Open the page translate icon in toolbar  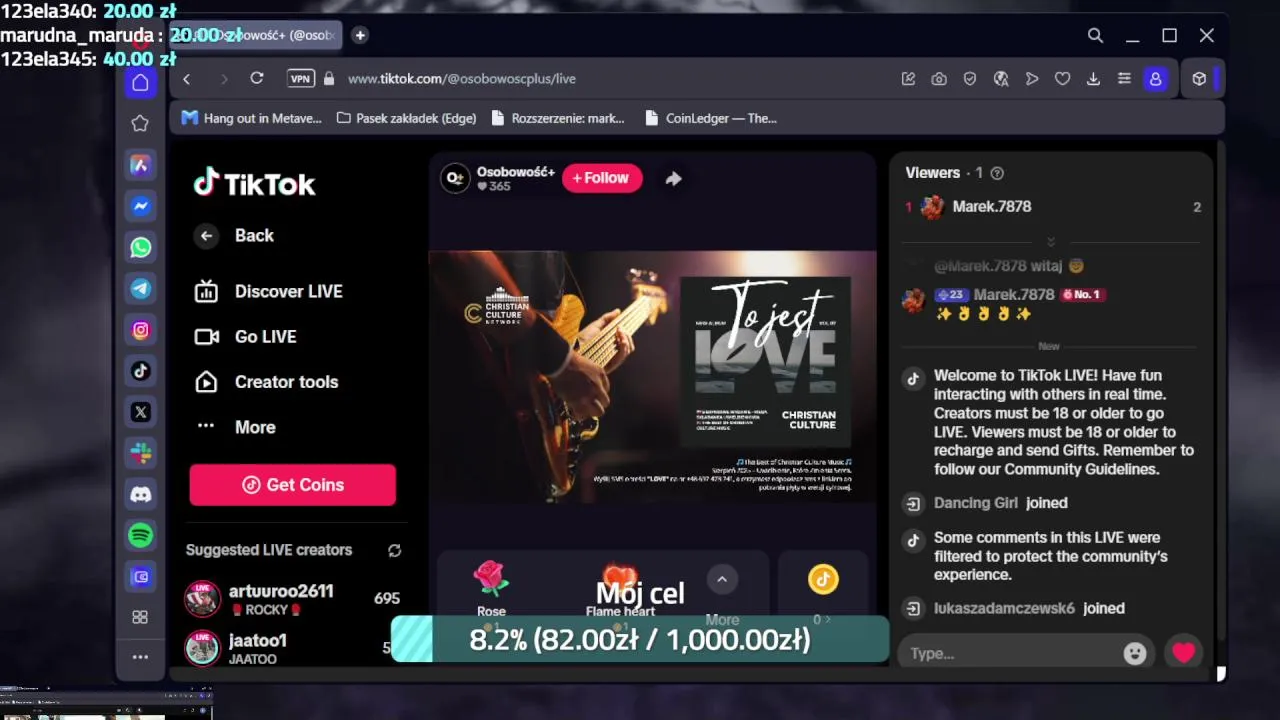tap(1001, 78)
